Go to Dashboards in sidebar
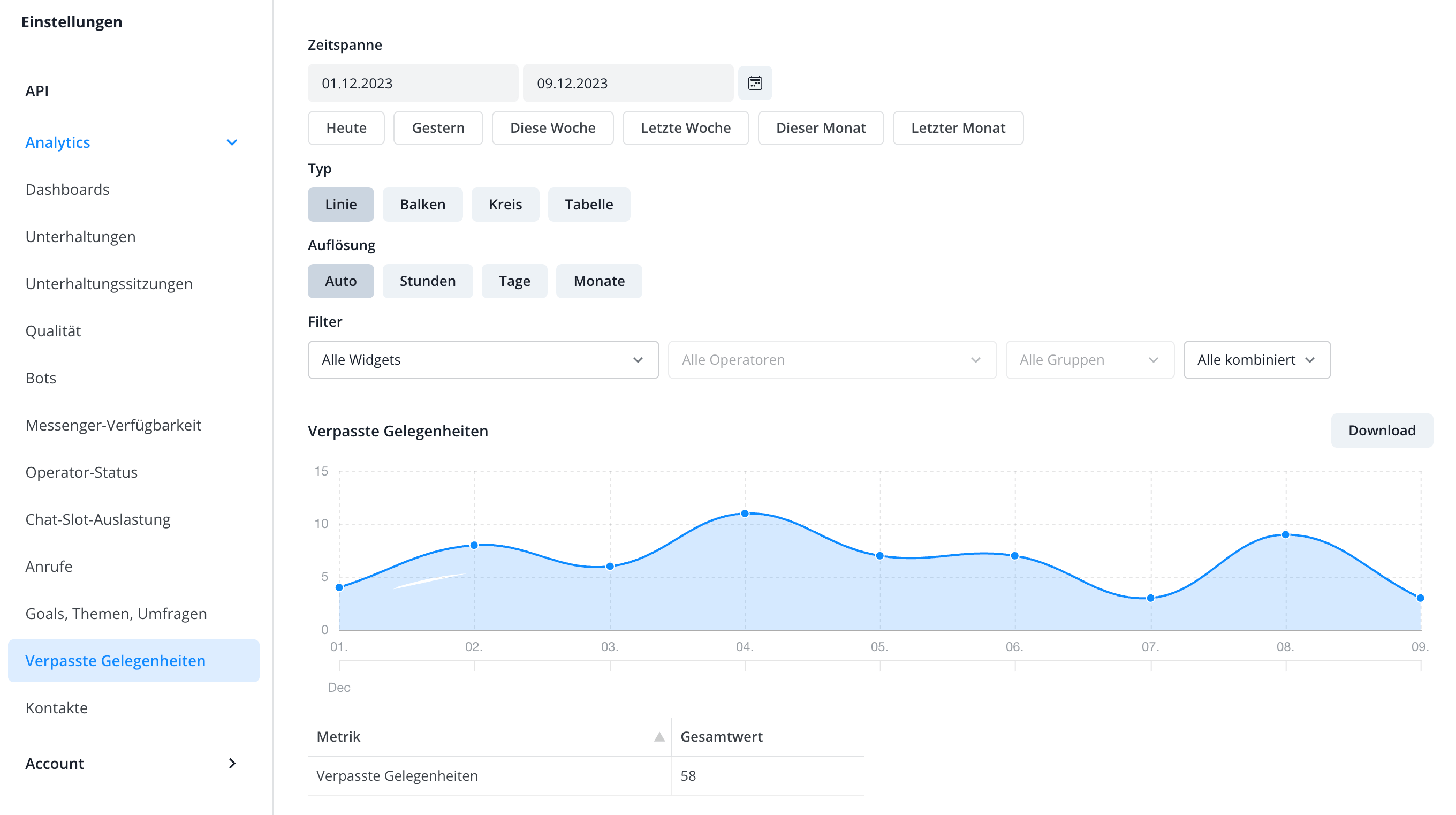The width and height of the screenshot is (1456, 815). (x=67, y=190)
